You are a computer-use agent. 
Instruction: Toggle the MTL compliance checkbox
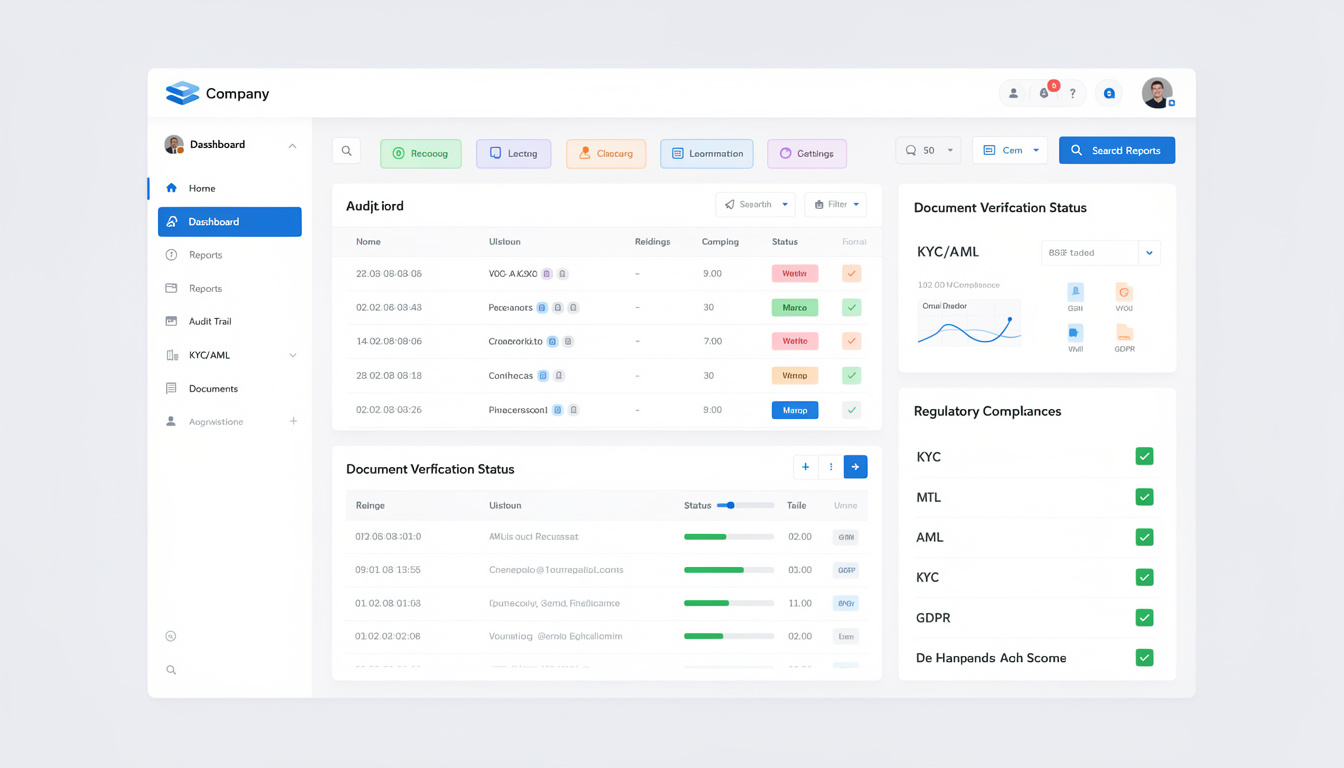[x=1144, y=497]
